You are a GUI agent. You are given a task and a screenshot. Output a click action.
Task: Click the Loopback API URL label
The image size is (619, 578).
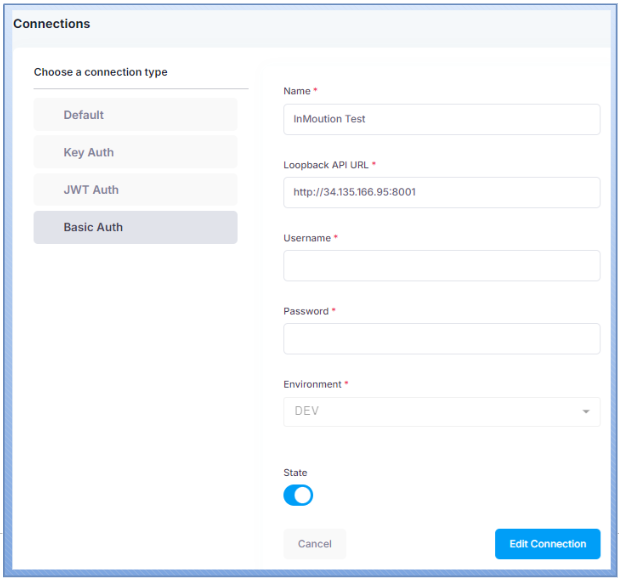click(326, 164)
